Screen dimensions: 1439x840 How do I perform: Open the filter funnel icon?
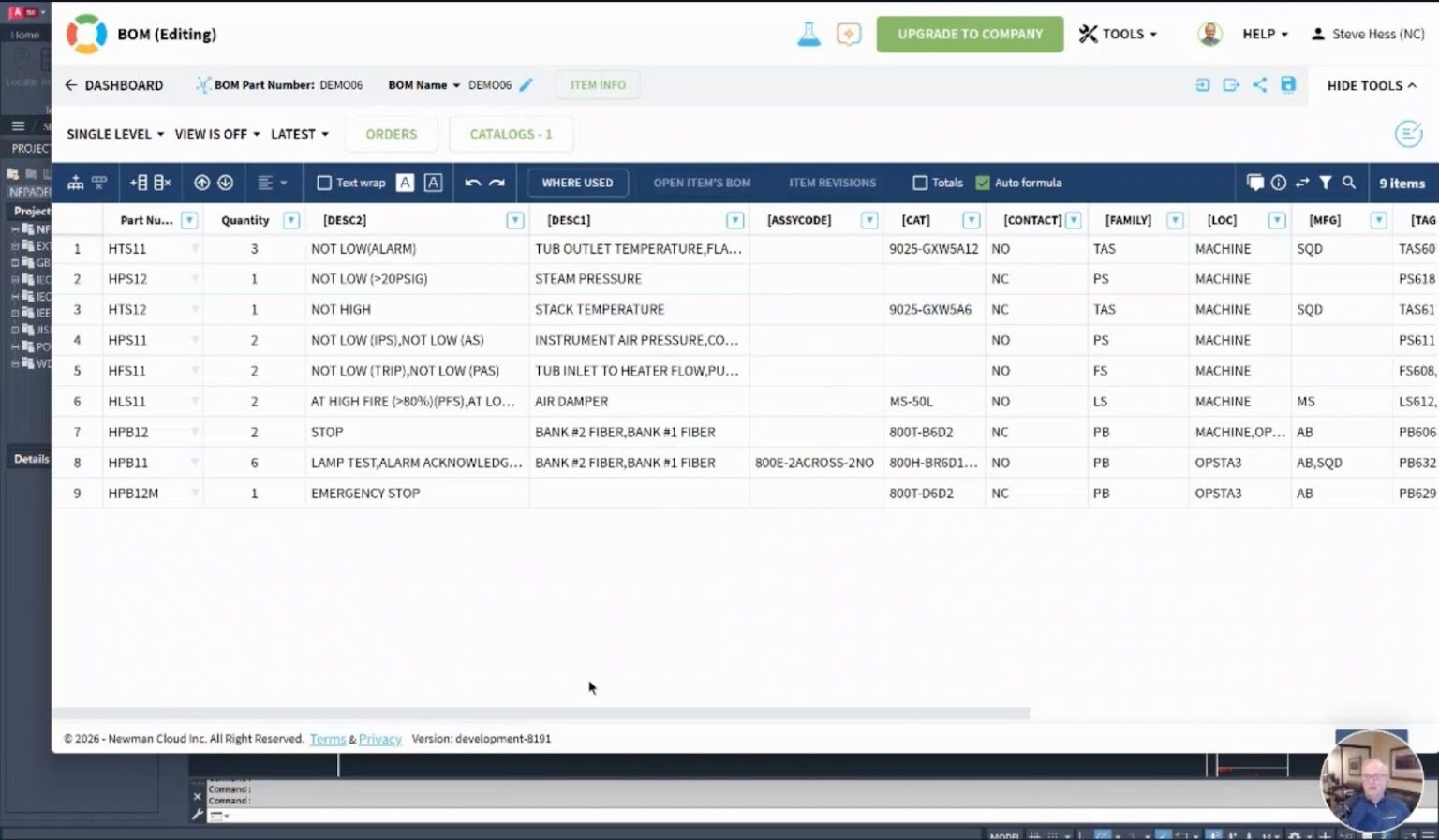tap(1326, 183)
